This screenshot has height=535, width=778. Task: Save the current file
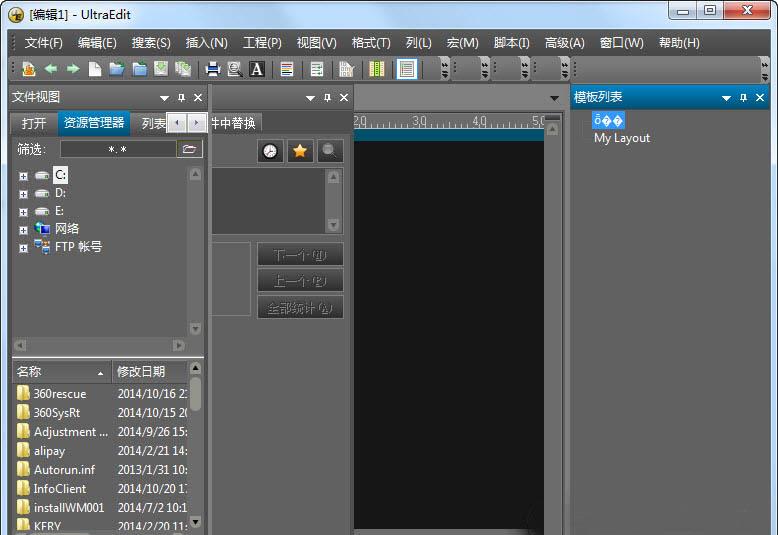point(161,69)
